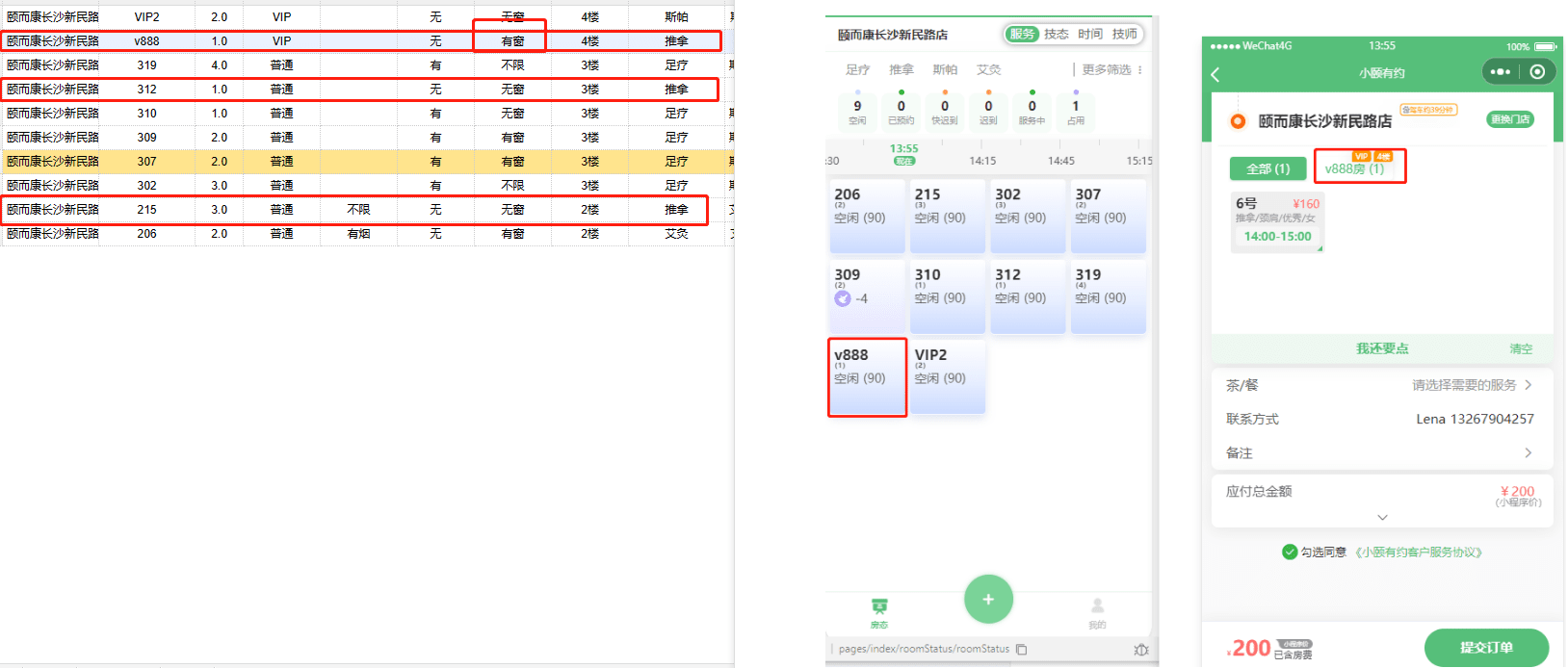Click the 更多筛选 vertical dots icon
The width and height of the screenshot is (1568, 668).
point(1140,70)
